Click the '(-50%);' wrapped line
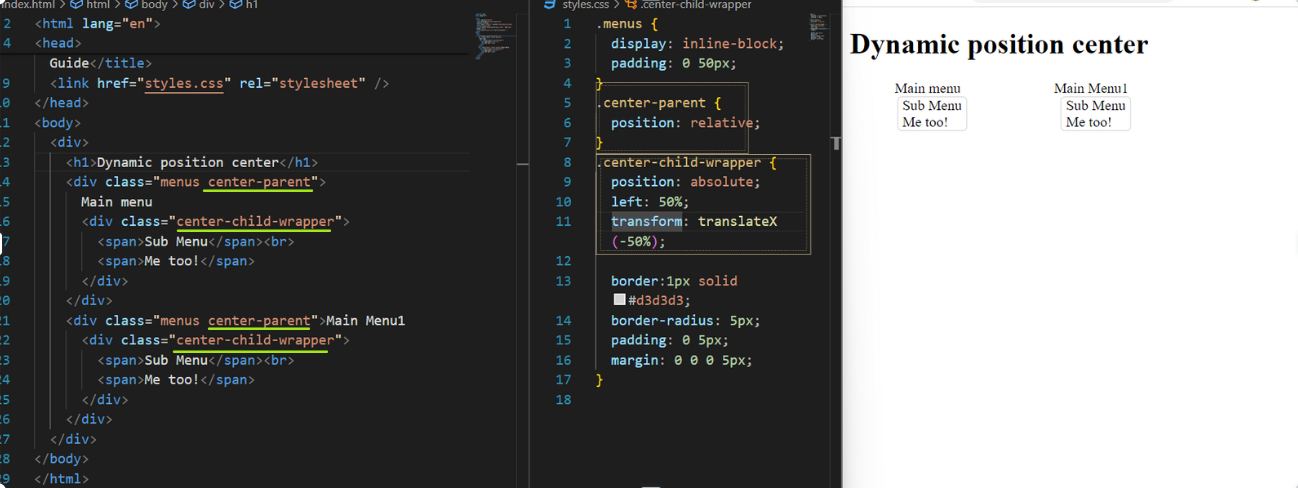The image size is (1298, 488). pyautogui.click(x=638, y=241)
